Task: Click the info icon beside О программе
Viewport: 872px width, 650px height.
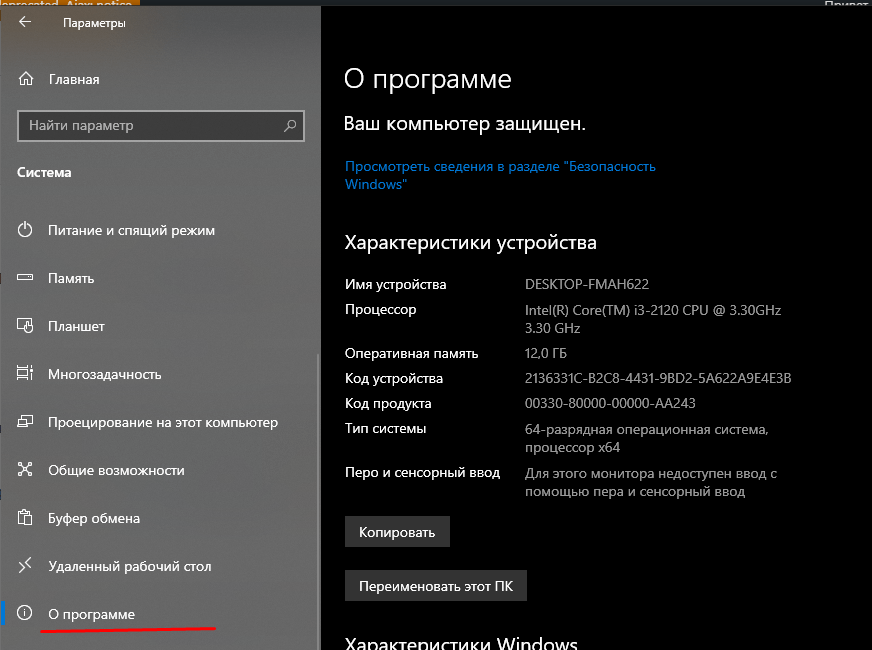Action: coord(26,614)
